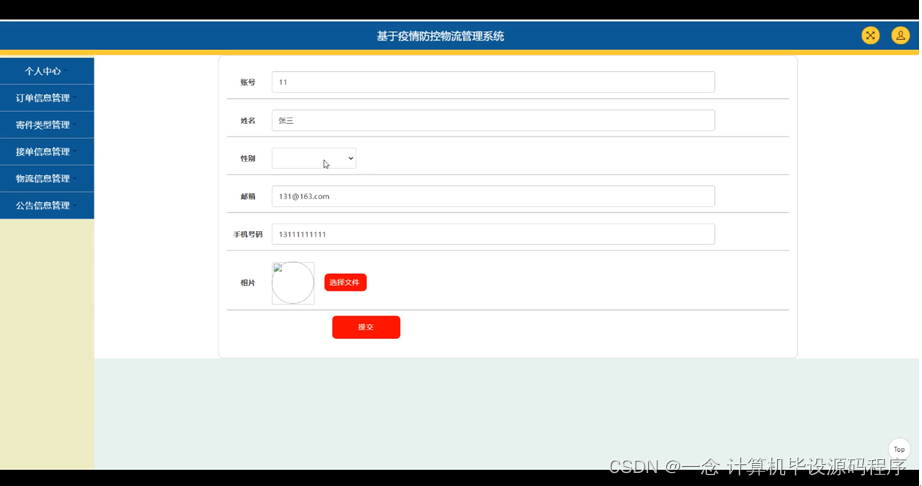Open 寄件类型管理 sidebar menu
922x486 pixels.
point(47,125)
